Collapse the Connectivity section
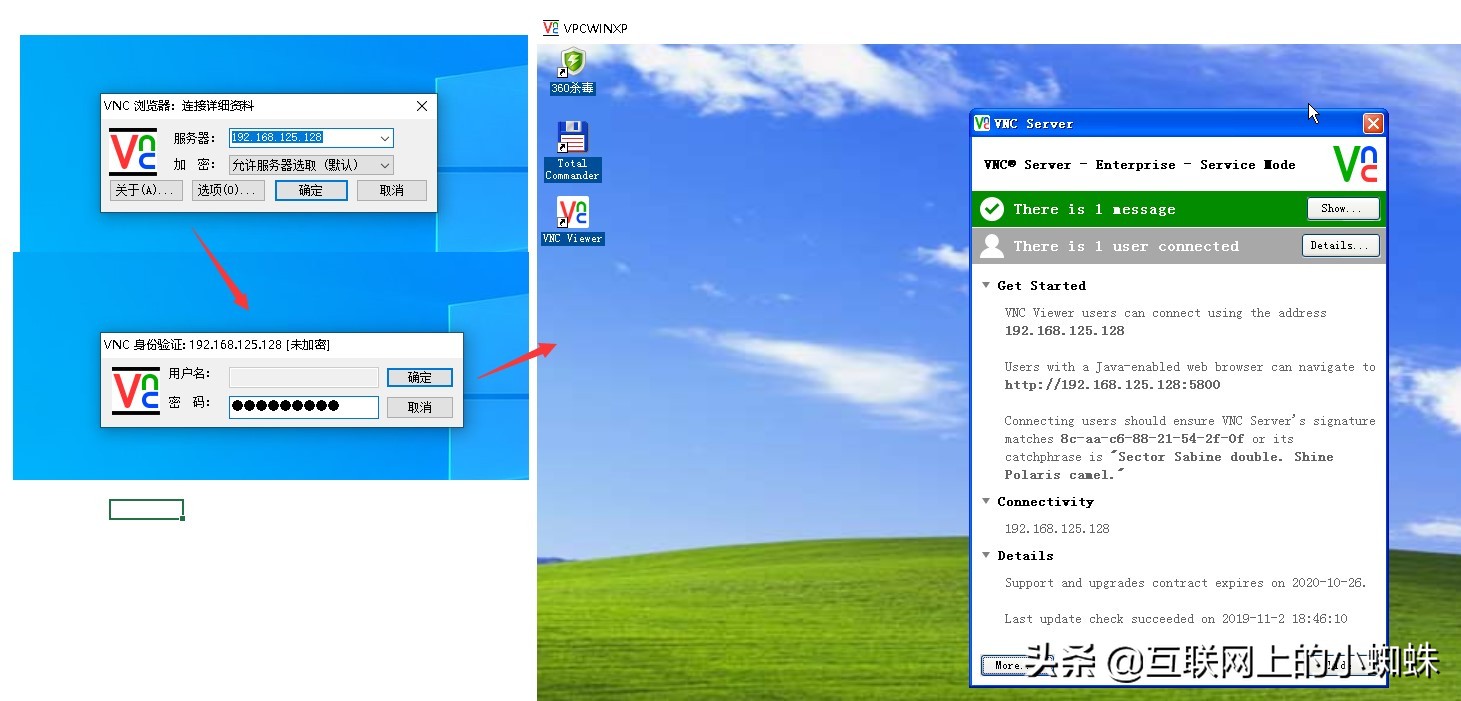Screen dimensions: 1461x701 click(x=987, y=501)
